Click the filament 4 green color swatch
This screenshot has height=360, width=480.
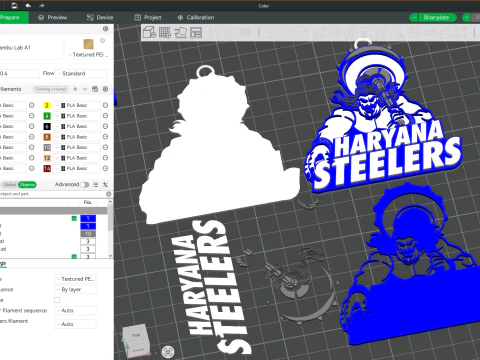click(47, 116)
